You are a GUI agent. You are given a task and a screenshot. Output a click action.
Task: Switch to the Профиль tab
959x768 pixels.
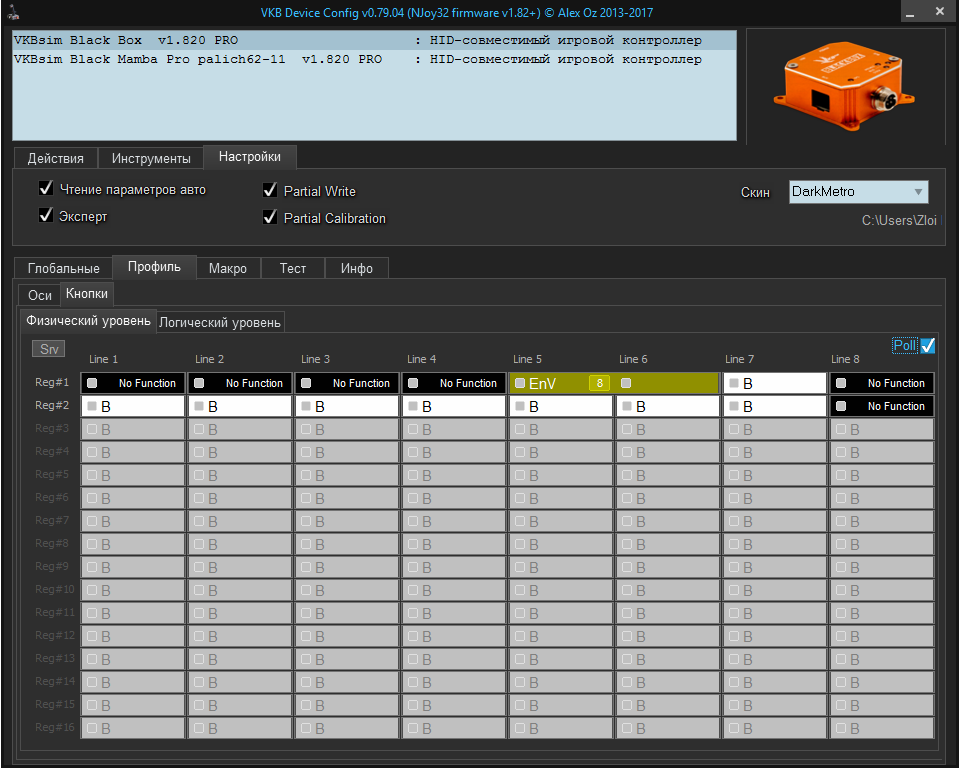coord(154,267)
